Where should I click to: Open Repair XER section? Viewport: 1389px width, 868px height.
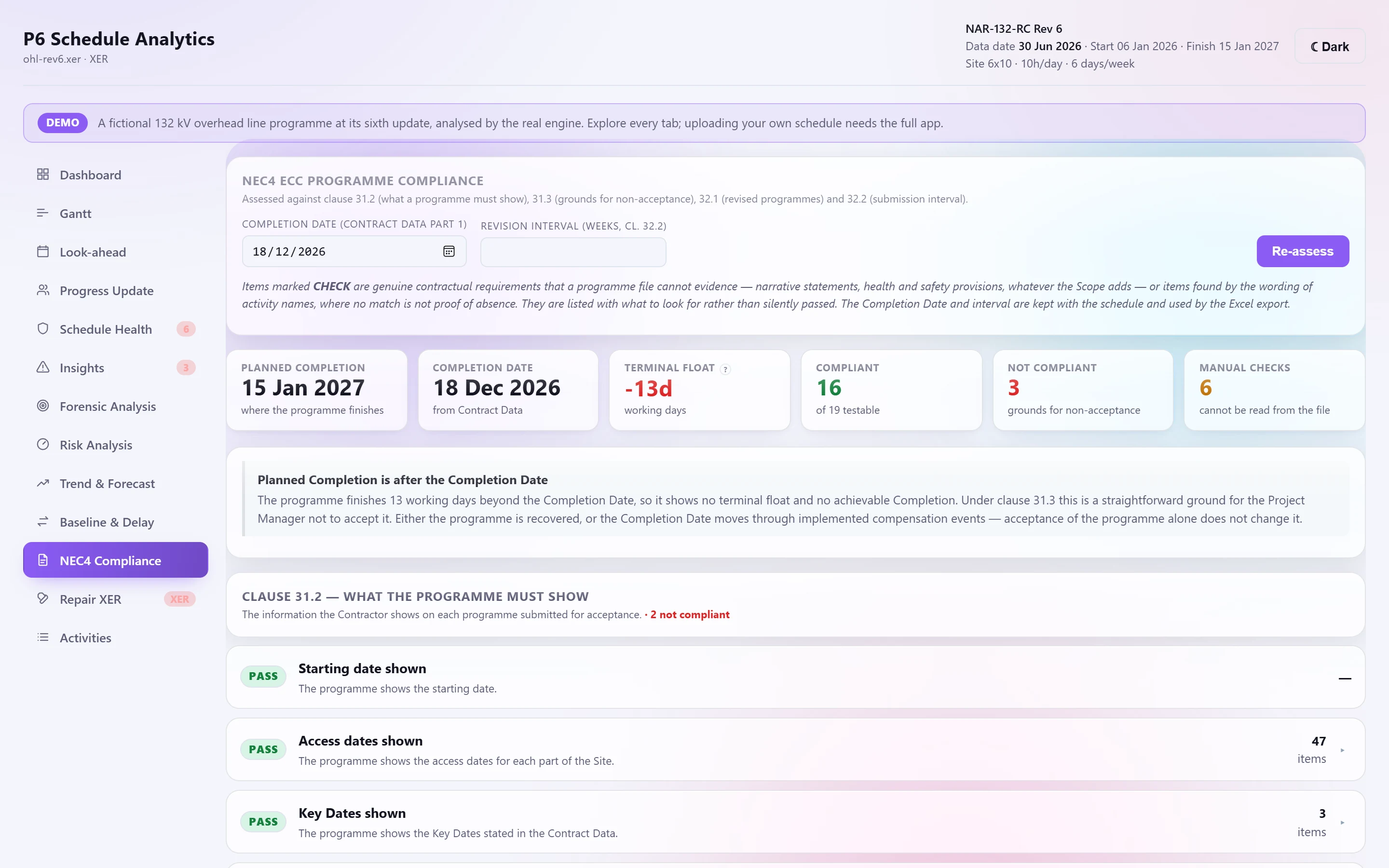click(115, 599)
